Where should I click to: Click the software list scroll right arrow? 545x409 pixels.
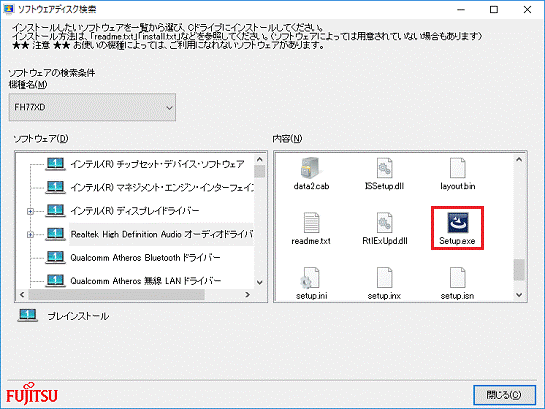pyautogui.click(x=247, y=295)
